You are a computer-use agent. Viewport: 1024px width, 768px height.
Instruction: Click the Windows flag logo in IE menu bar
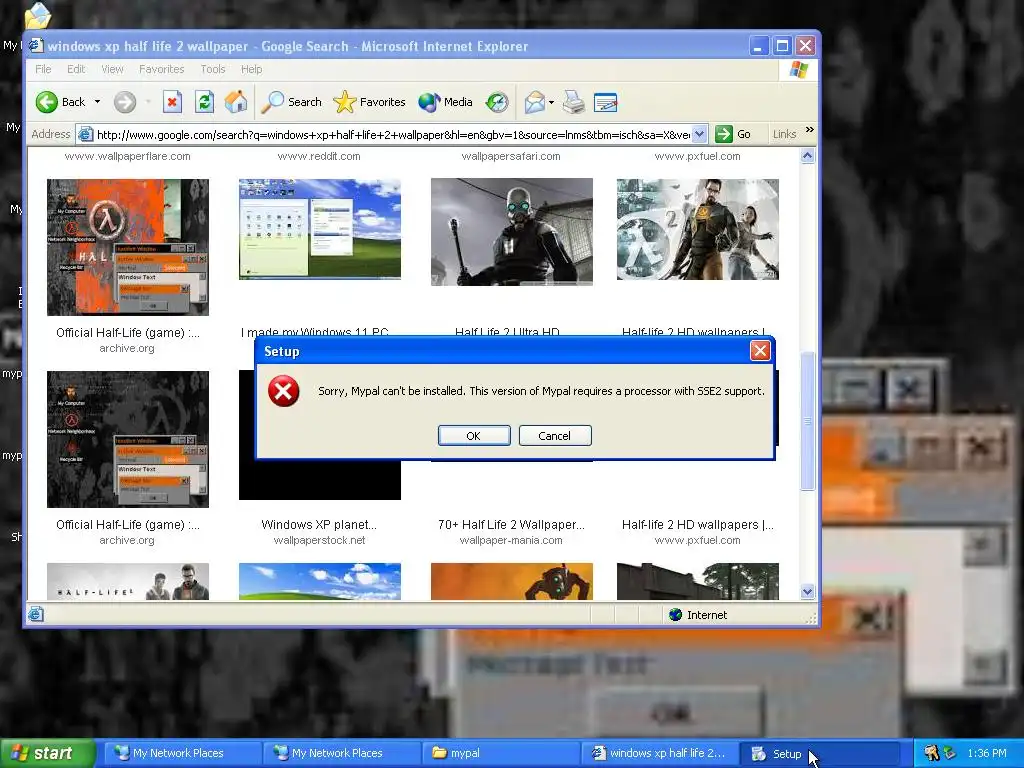pyautogui.click(x=798, y=69)
